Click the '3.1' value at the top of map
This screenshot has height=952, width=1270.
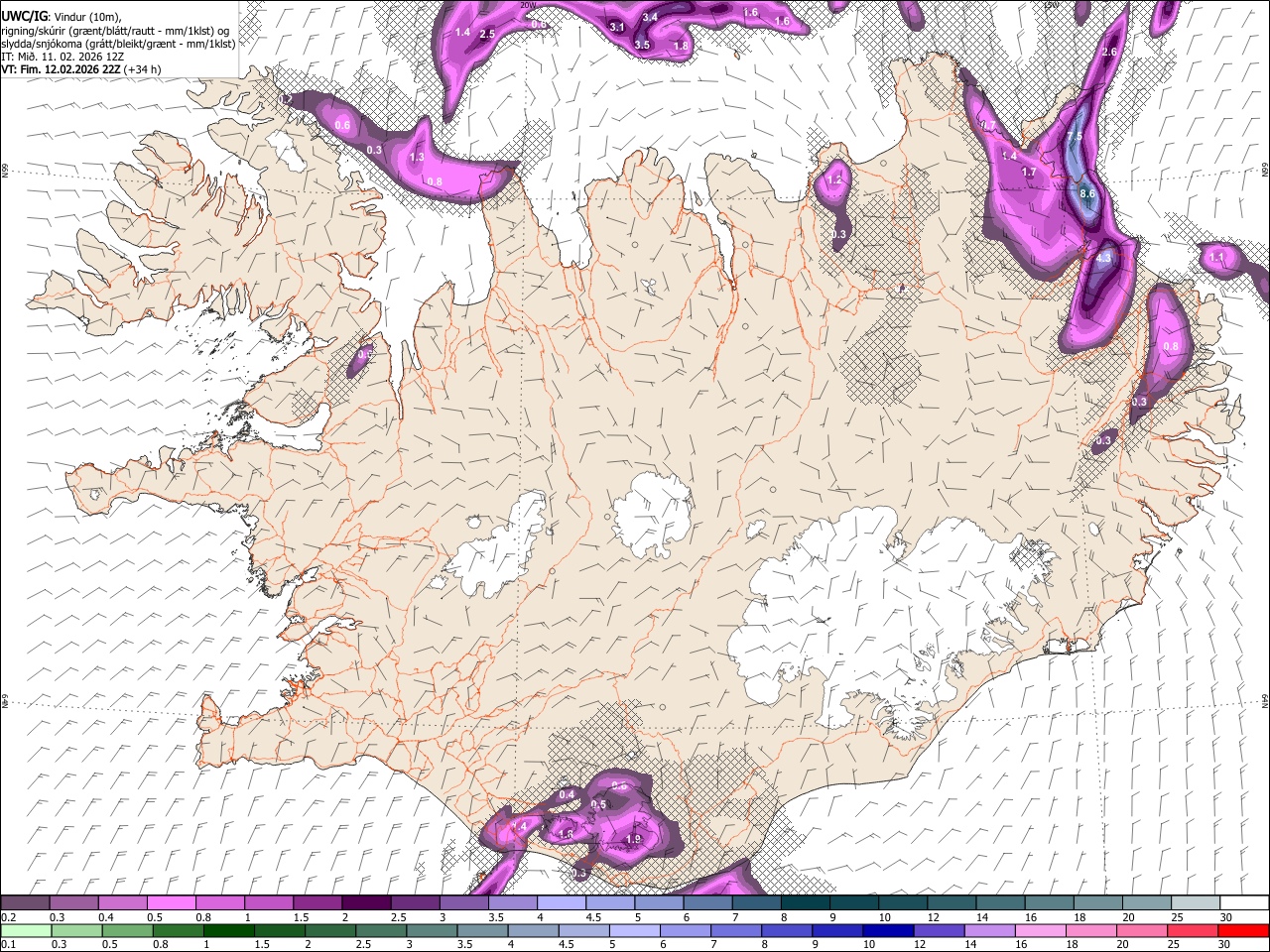pyautogui.click(x=616, y=27)
